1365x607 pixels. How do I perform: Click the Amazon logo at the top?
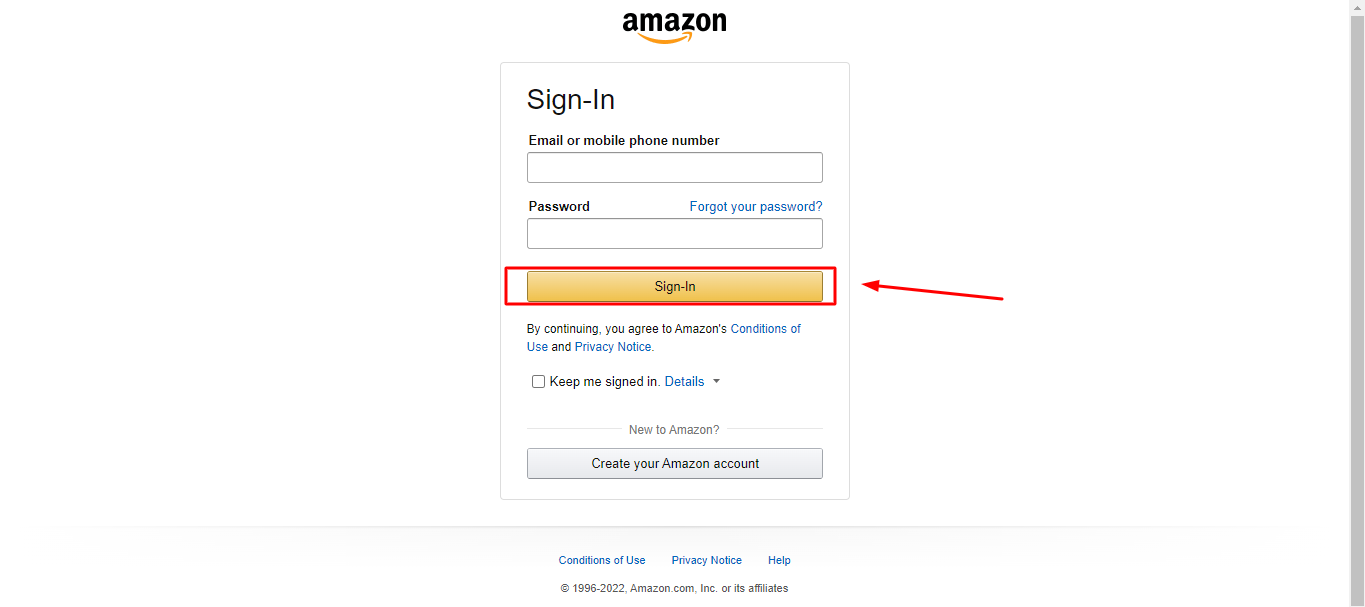coord(674,24)
